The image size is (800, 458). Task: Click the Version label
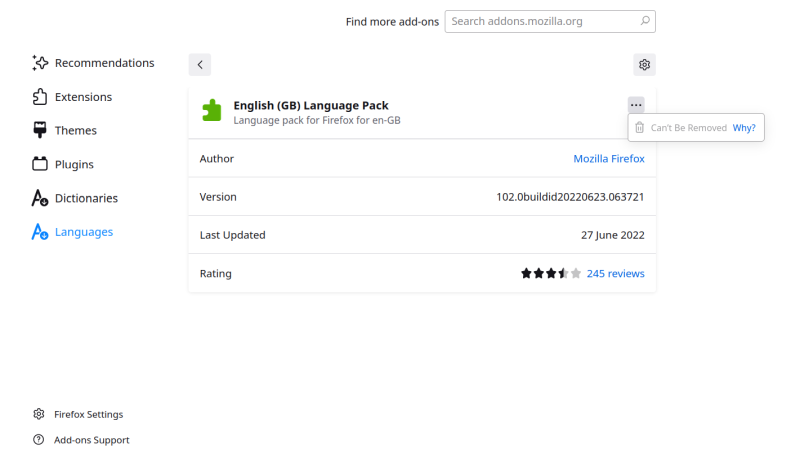[x=218, y=197]
